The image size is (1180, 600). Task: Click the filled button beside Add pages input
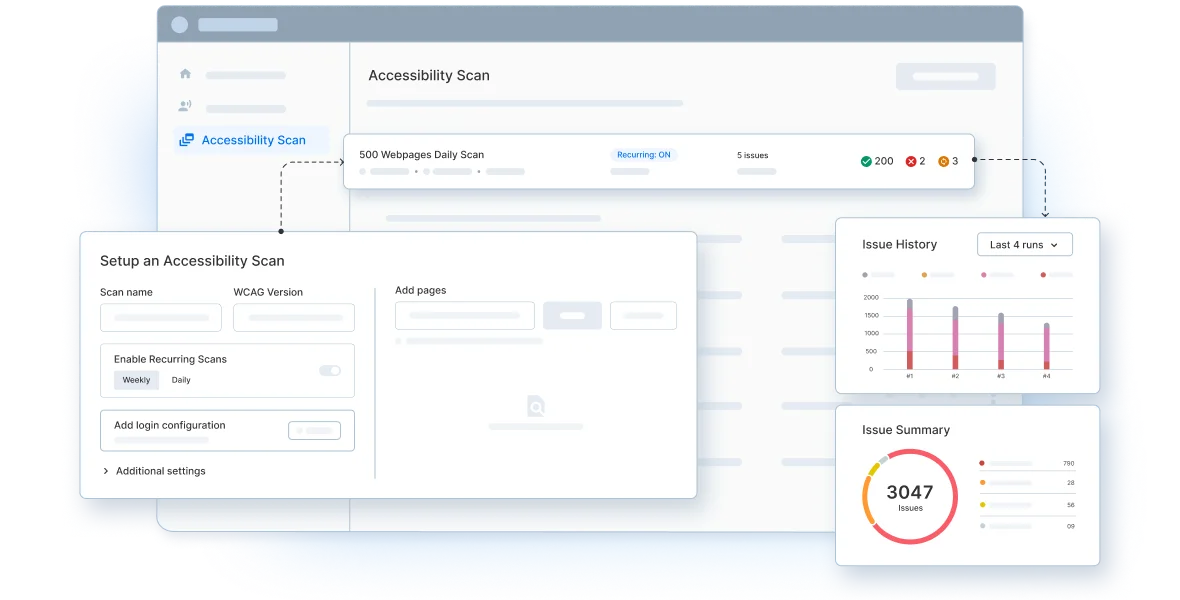[x=572, y=315]
